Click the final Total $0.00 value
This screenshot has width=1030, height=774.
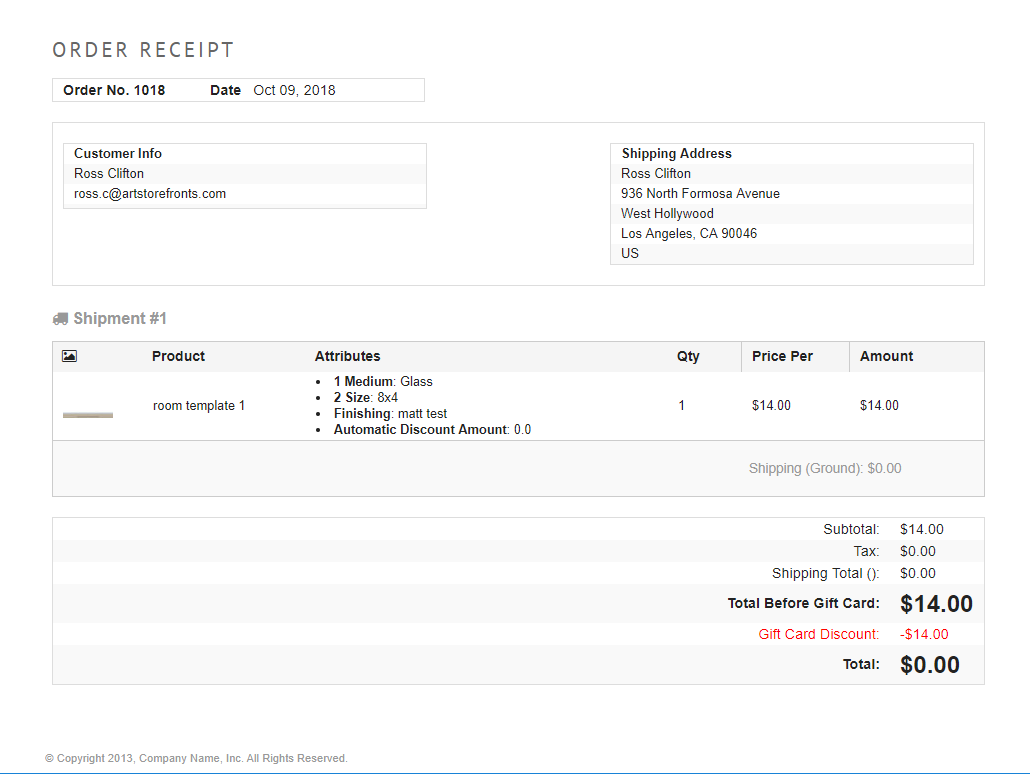coord(929,665)
